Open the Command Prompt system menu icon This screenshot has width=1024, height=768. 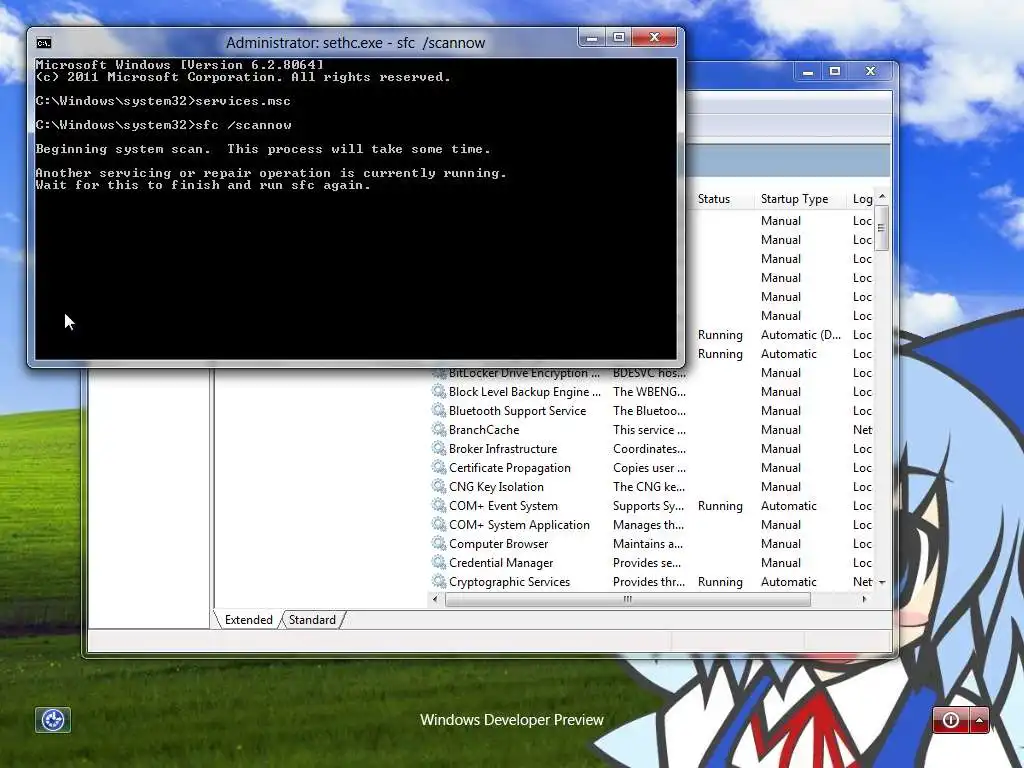tap(44, 43)
